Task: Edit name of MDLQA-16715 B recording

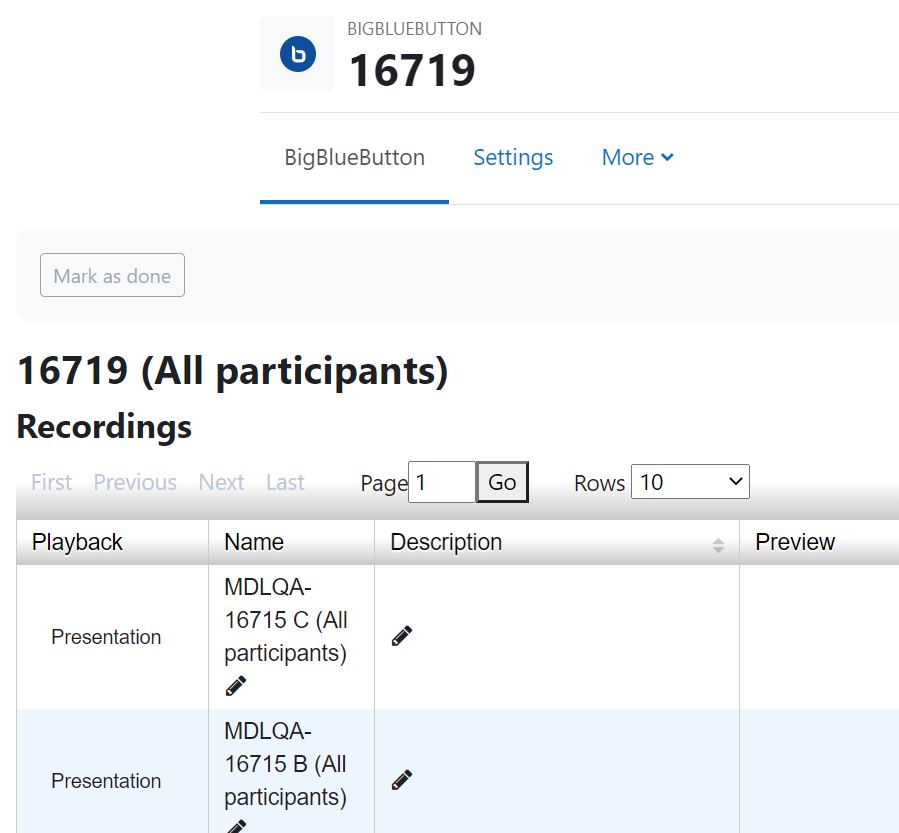Action: pyautogui.click(x=236, y=827)
